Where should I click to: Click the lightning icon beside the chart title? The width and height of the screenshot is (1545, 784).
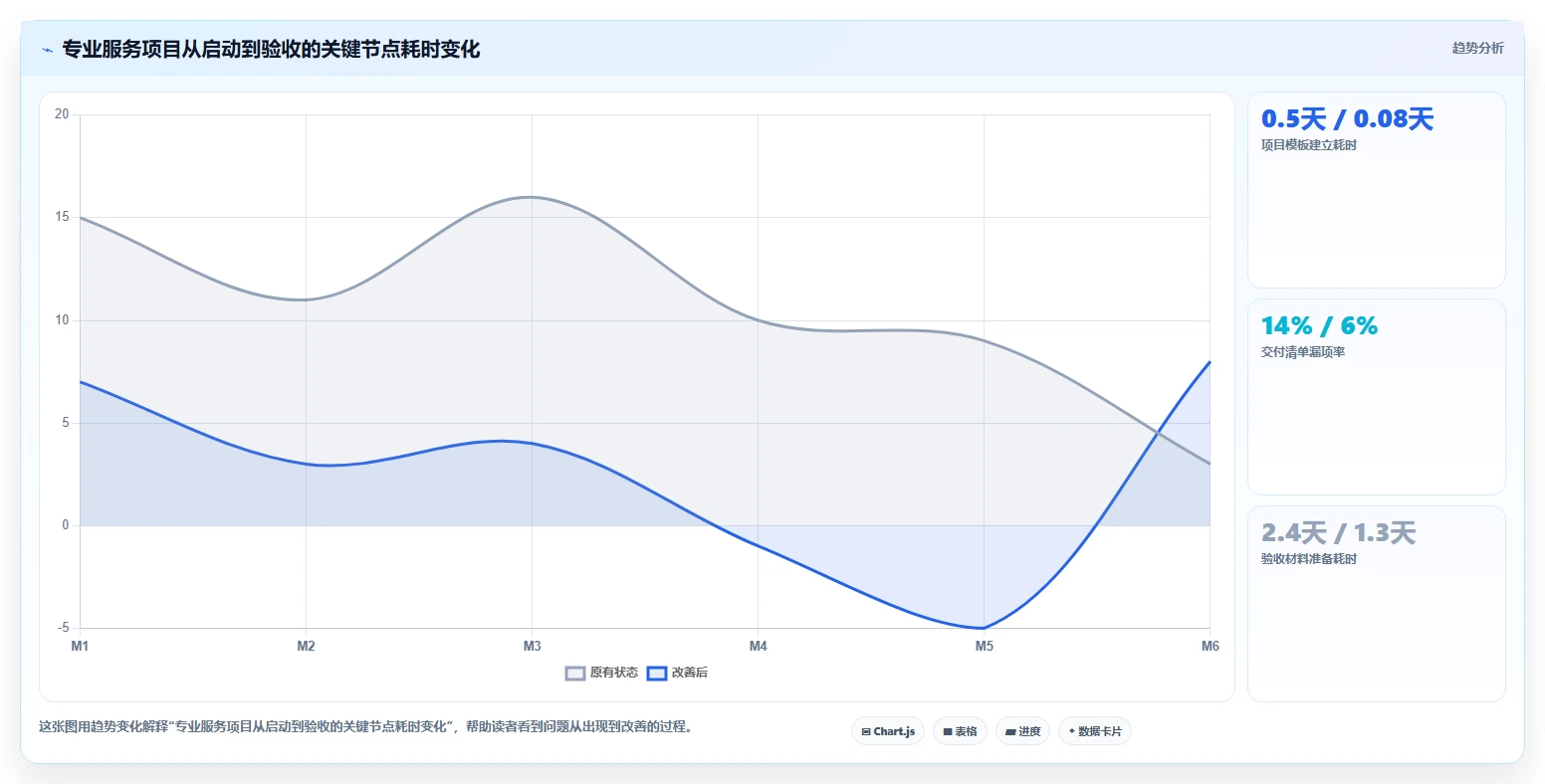click(48, 50)
